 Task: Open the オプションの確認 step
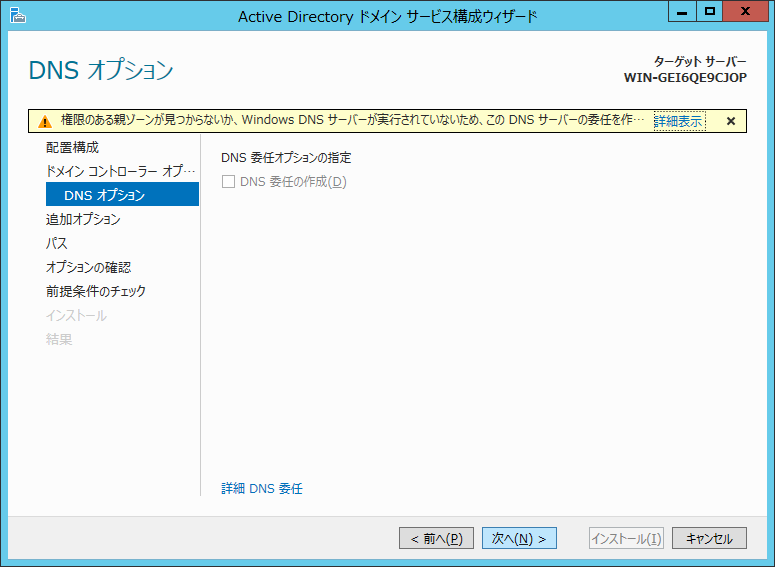pyautogui.click(x=88, y=267)
